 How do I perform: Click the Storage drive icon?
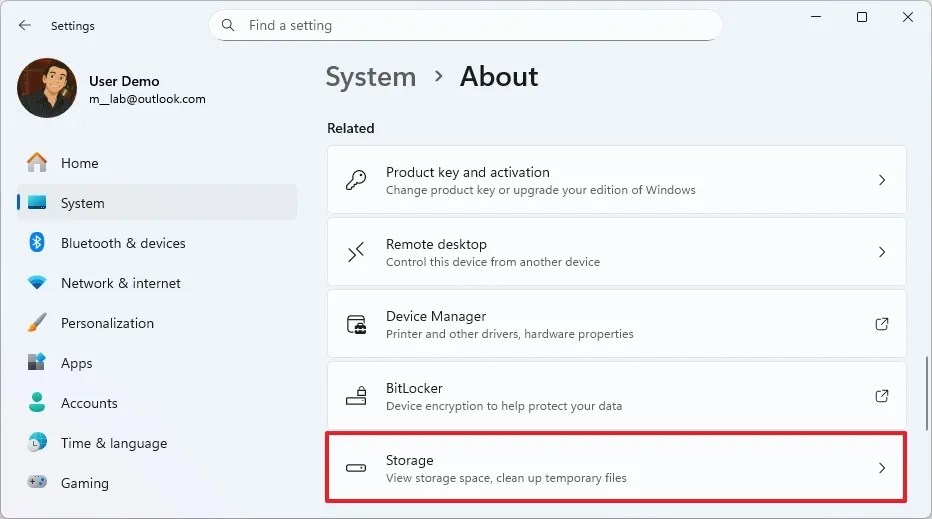[356, 468]
